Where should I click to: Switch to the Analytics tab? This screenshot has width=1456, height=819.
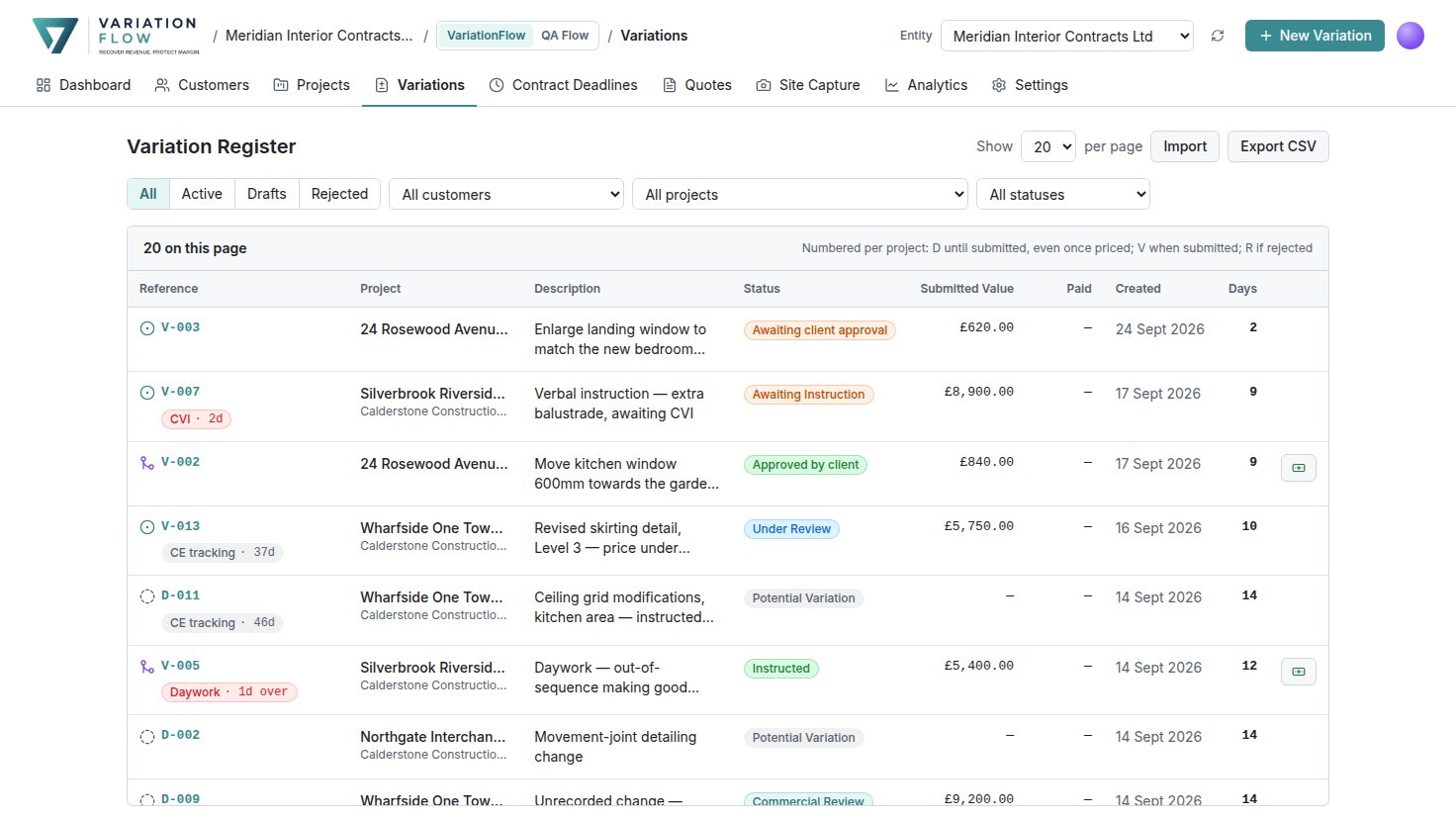pos(926,85)
